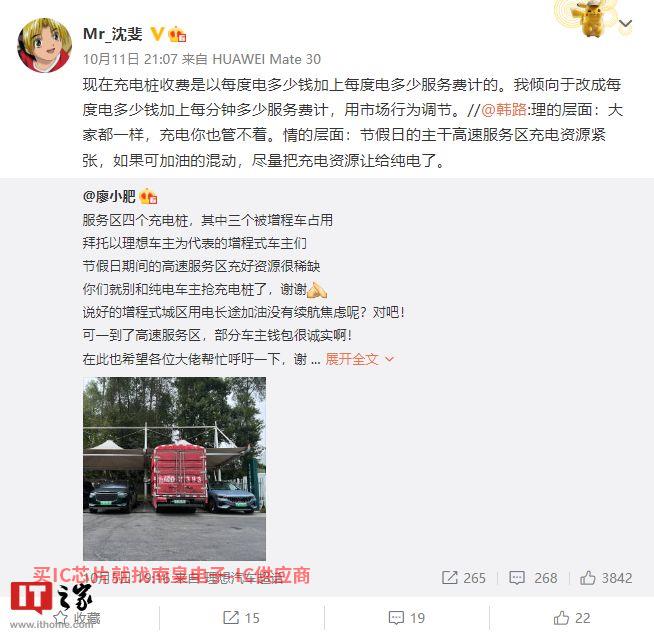Click the membership crown beside Mr_沈斐
The height and width of the screenshot is (638, 654).
[x=177, y=34]
